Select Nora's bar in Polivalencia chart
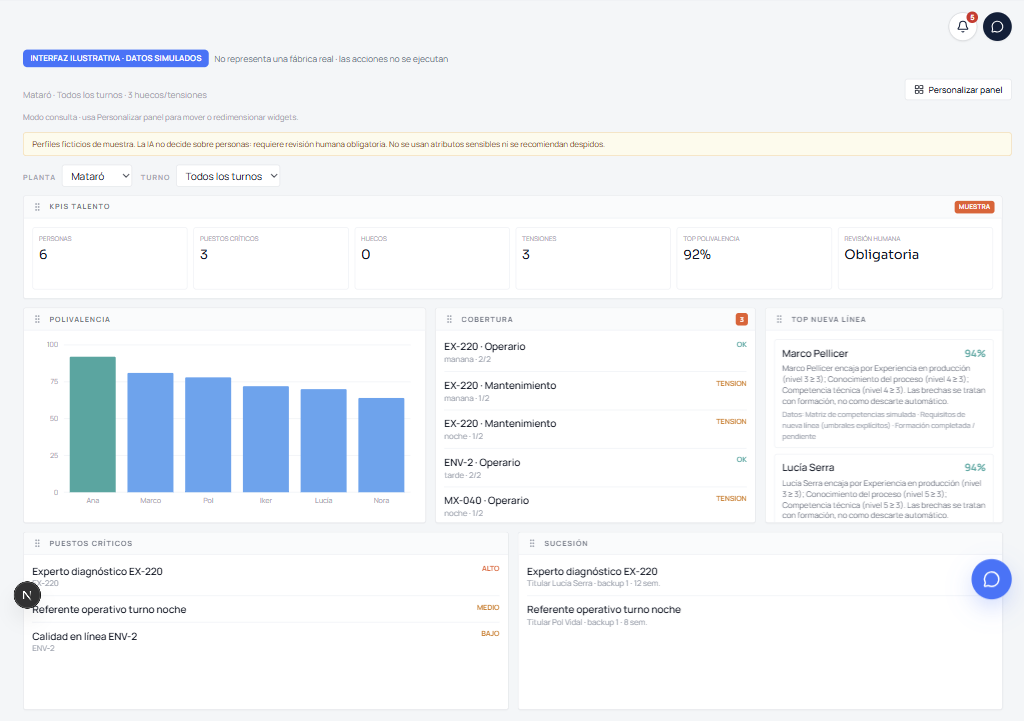1024x721 pixels. [x=381, y=445]
